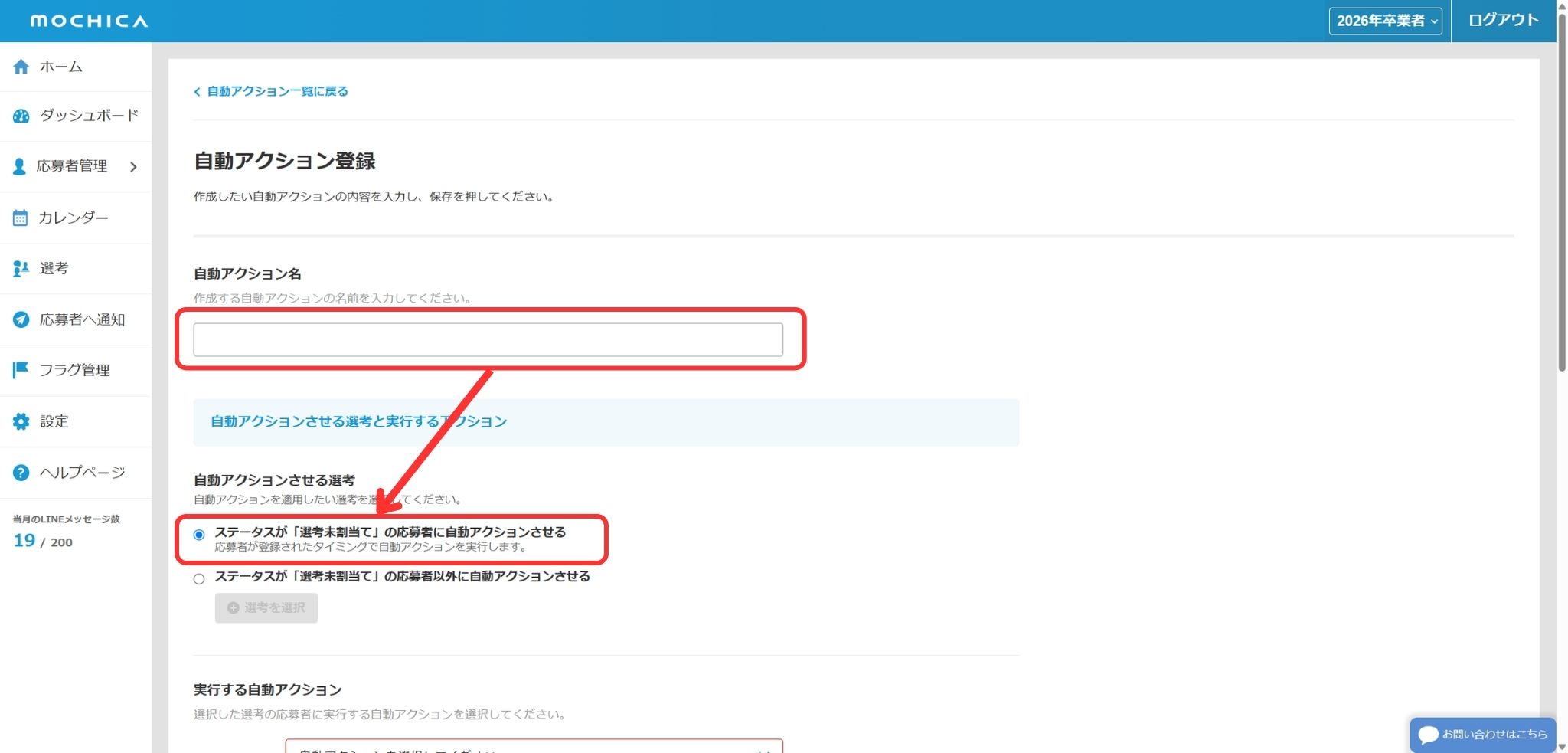This screenshot has width=1568, height=753.
Task: Open the Dashboard gauge icon
Action: click(x=21, y=116)
